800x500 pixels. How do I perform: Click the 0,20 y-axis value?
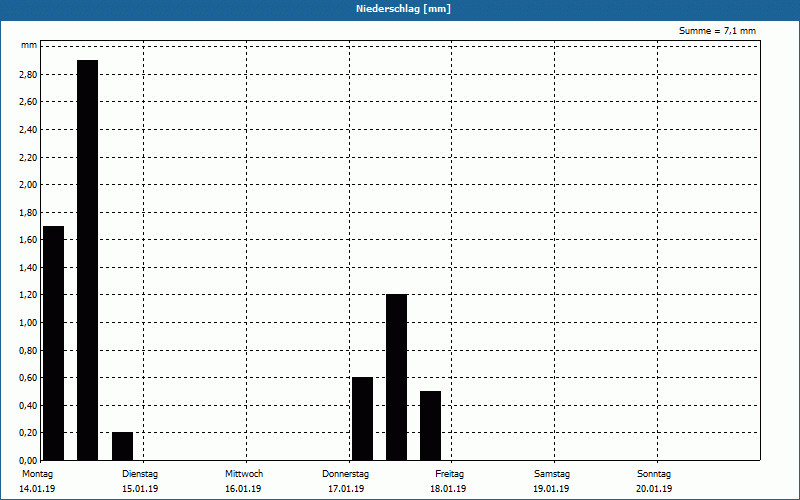28,433
